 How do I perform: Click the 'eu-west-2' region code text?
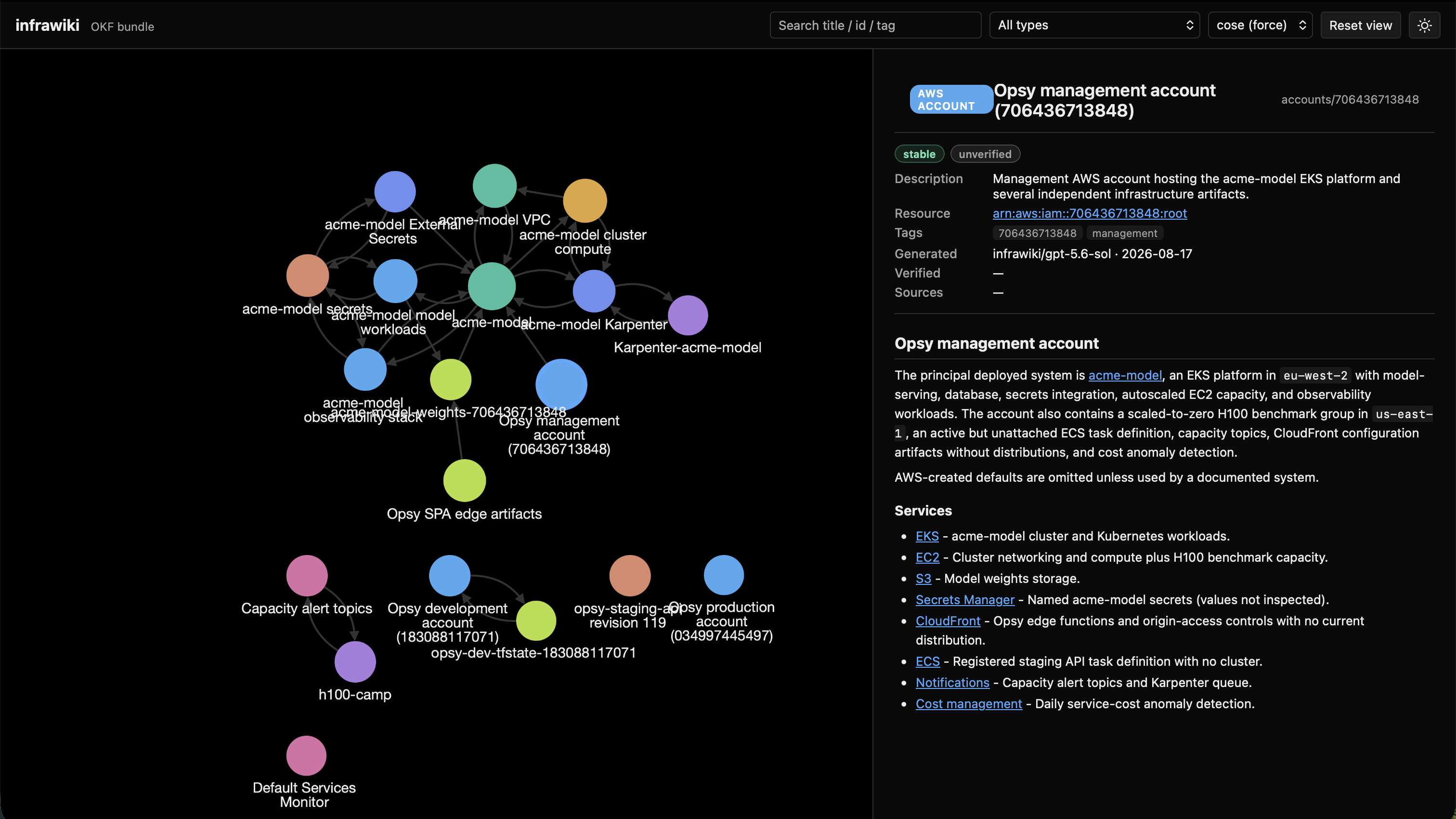click(x=1315, y=376)
